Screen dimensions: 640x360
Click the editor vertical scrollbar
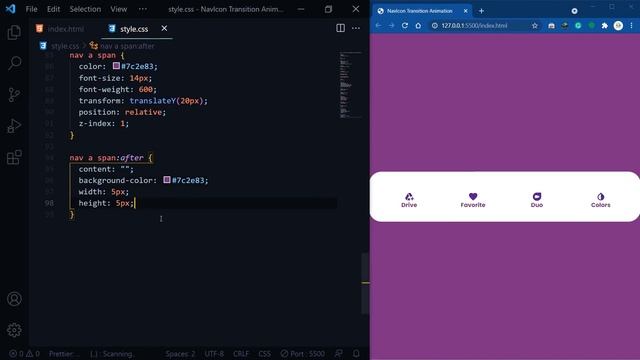tap(365, 284)
